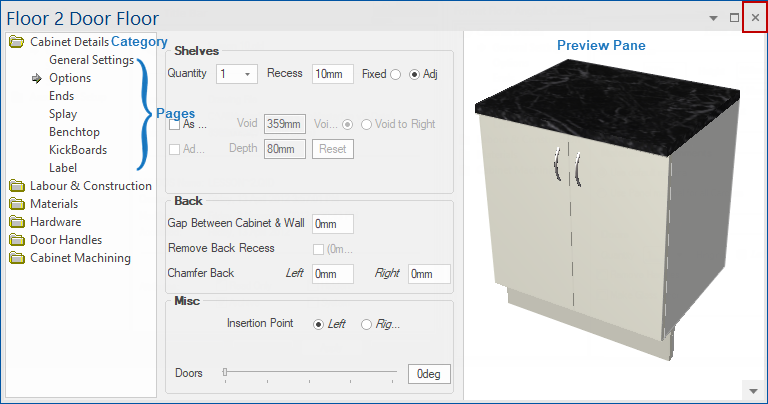Click the Cabinet Details folder icon

click(x=16, y=42)
